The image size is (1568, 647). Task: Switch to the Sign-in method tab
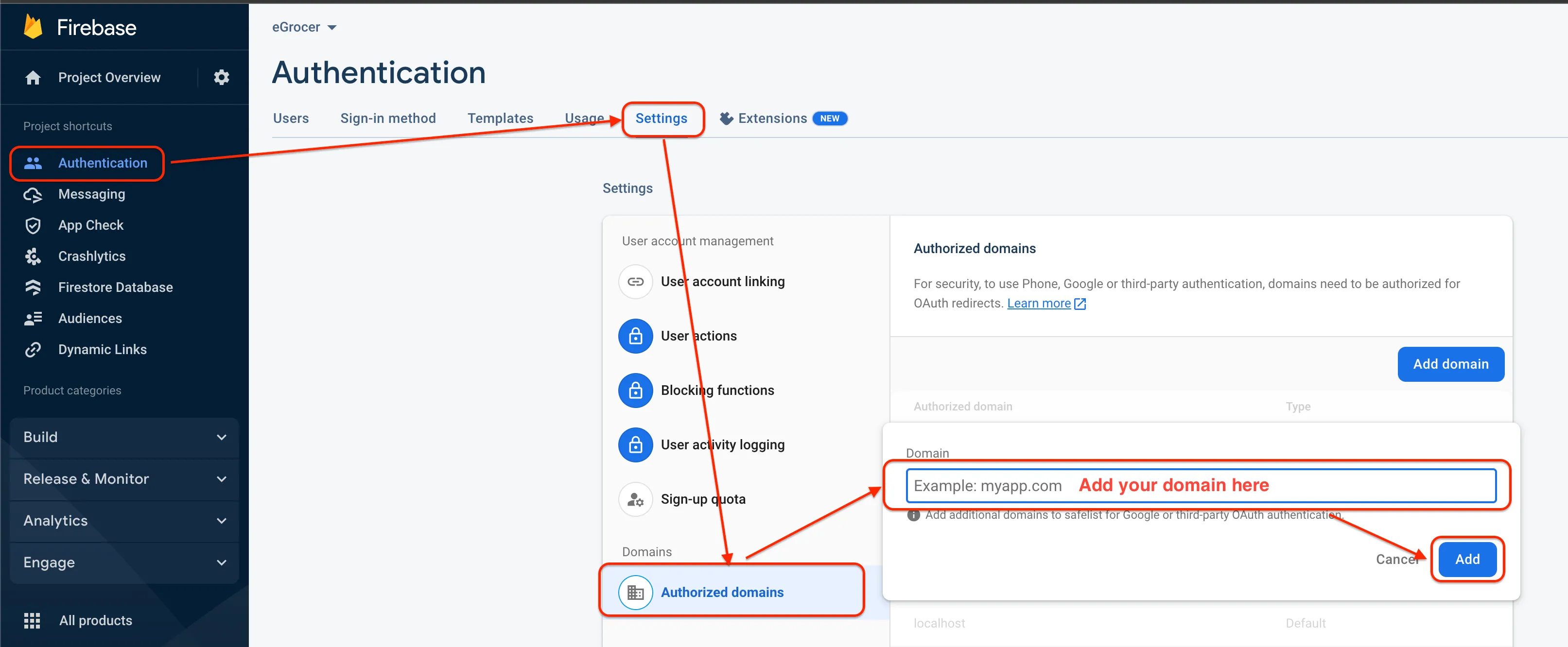point(388,119)
